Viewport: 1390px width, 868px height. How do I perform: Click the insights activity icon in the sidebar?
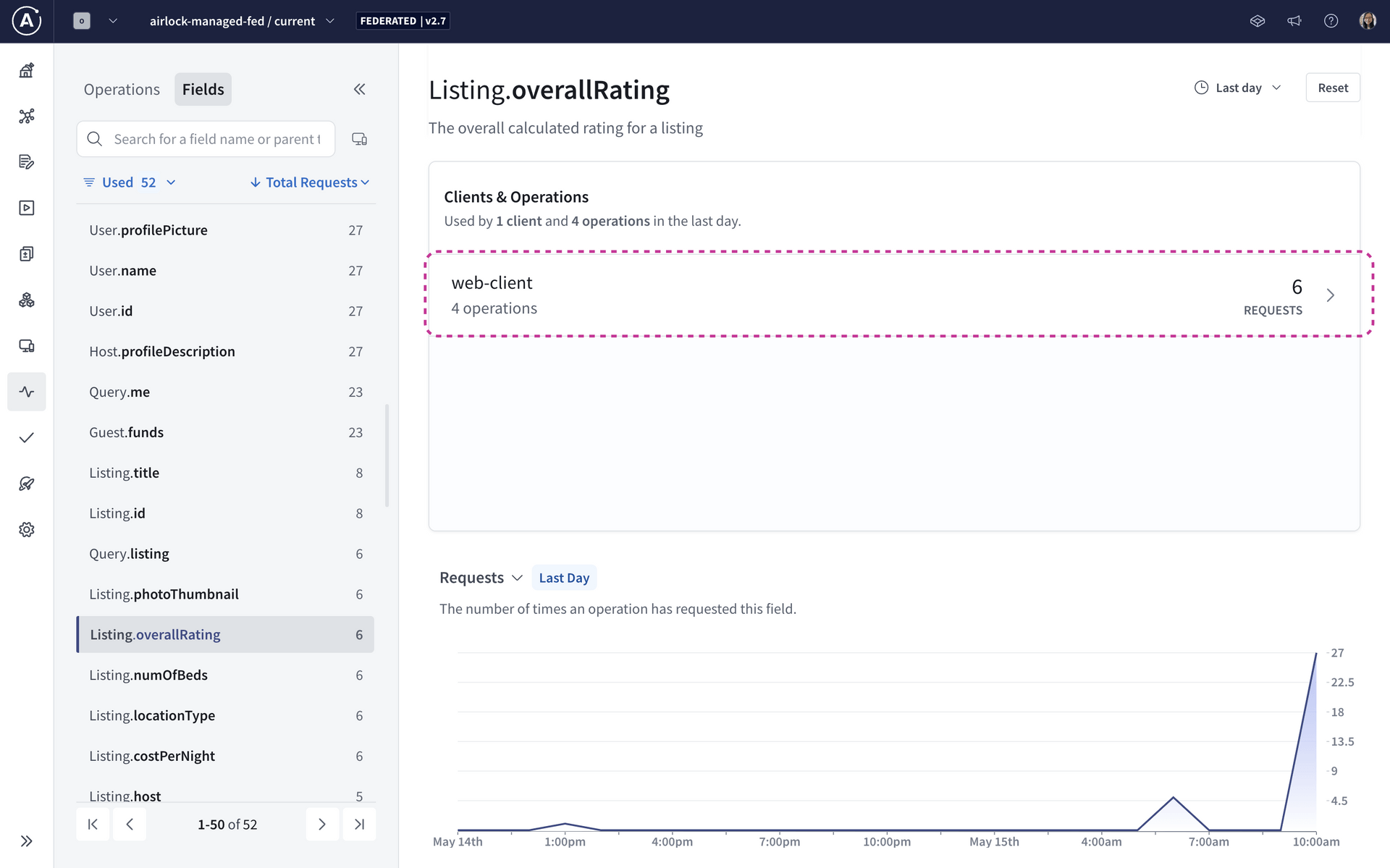[27, 392]
